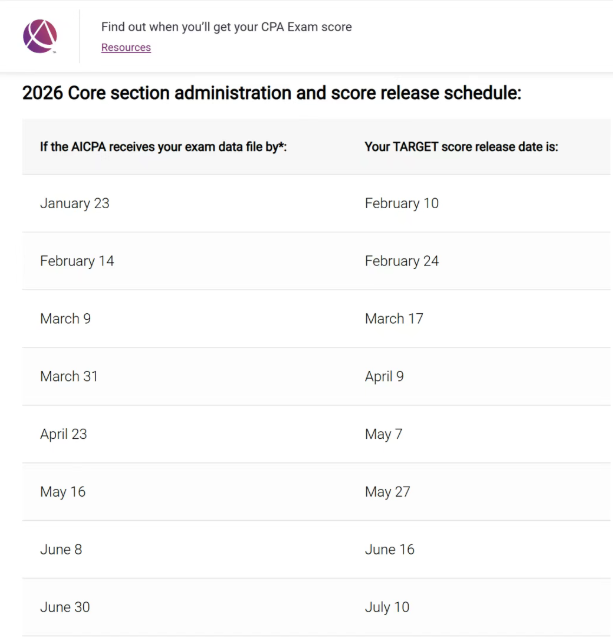The height and width of the screenshot is (640, 613).
Task: Select the March 9 cell
Action: click(65, 319)
